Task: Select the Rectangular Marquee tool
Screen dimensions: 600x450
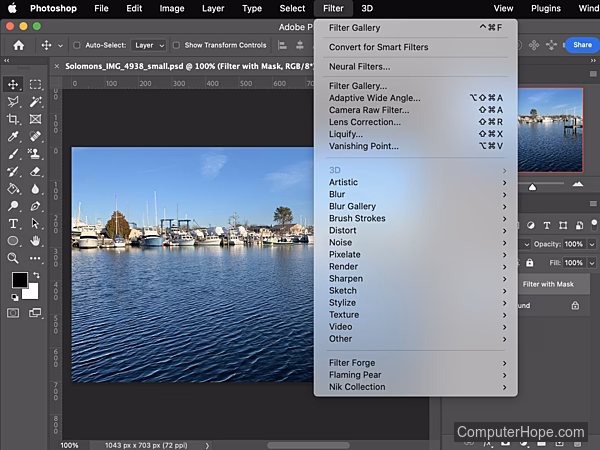Action: coord(35,85)
